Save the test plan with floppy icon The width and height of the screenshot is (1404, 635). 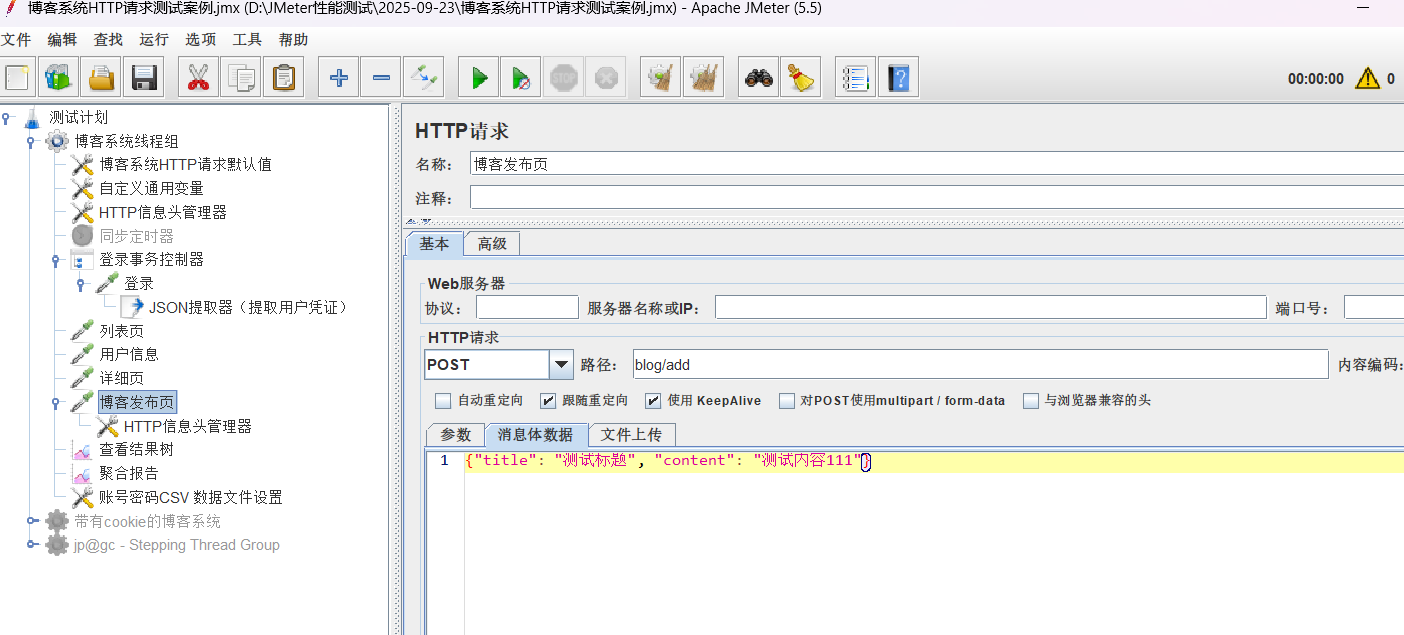pyautogui.click(x=143, y=77)
